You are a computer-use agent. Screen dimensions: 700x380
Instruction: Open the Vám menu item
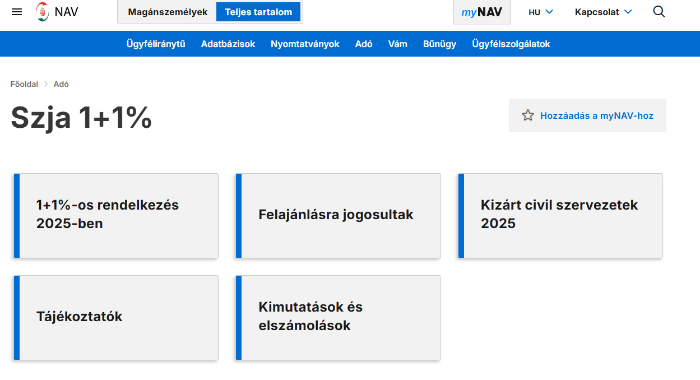click(397, 44)
